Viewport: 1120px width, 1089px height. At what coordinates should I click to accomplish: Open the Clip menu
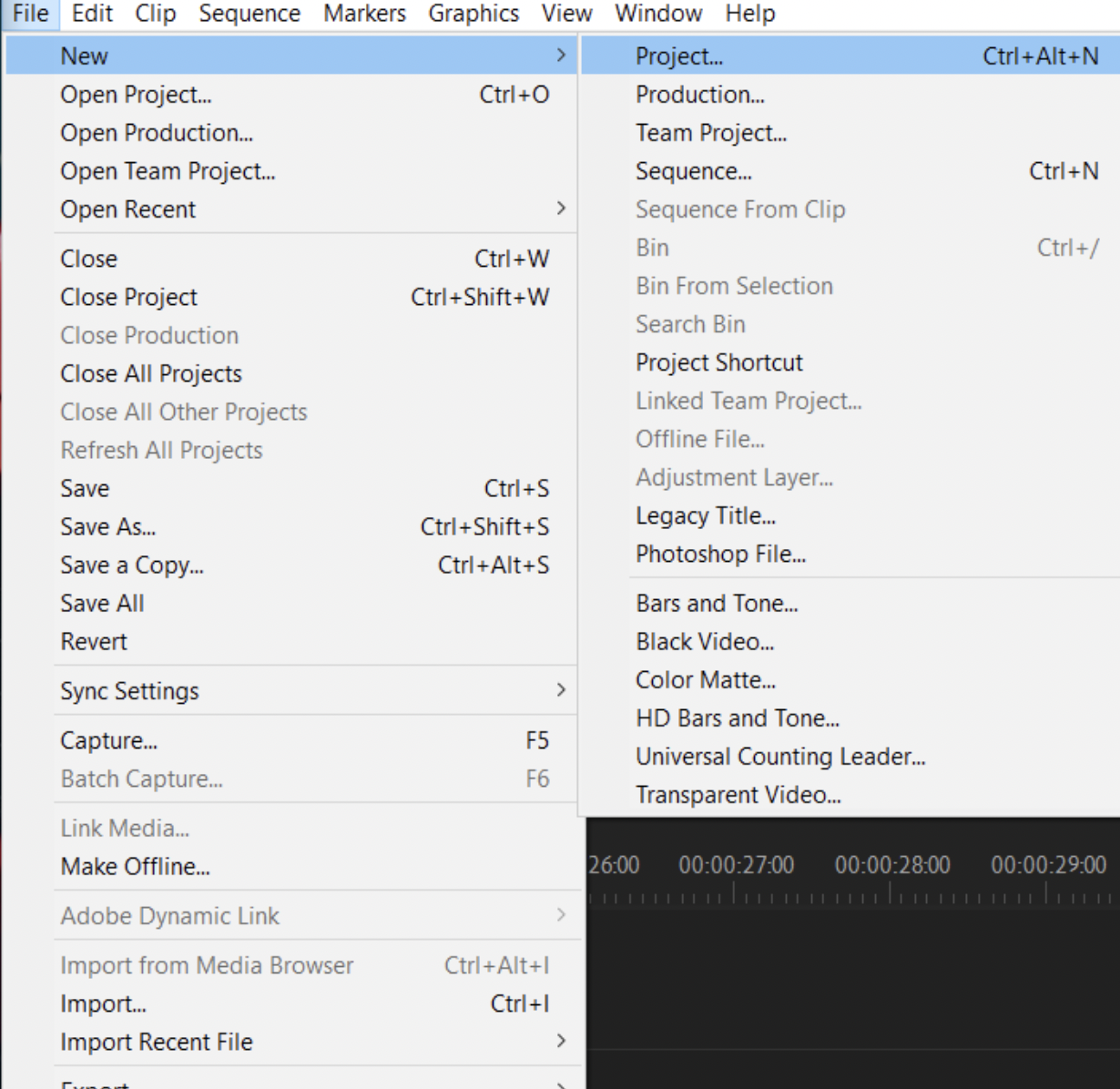coord(156,14)
